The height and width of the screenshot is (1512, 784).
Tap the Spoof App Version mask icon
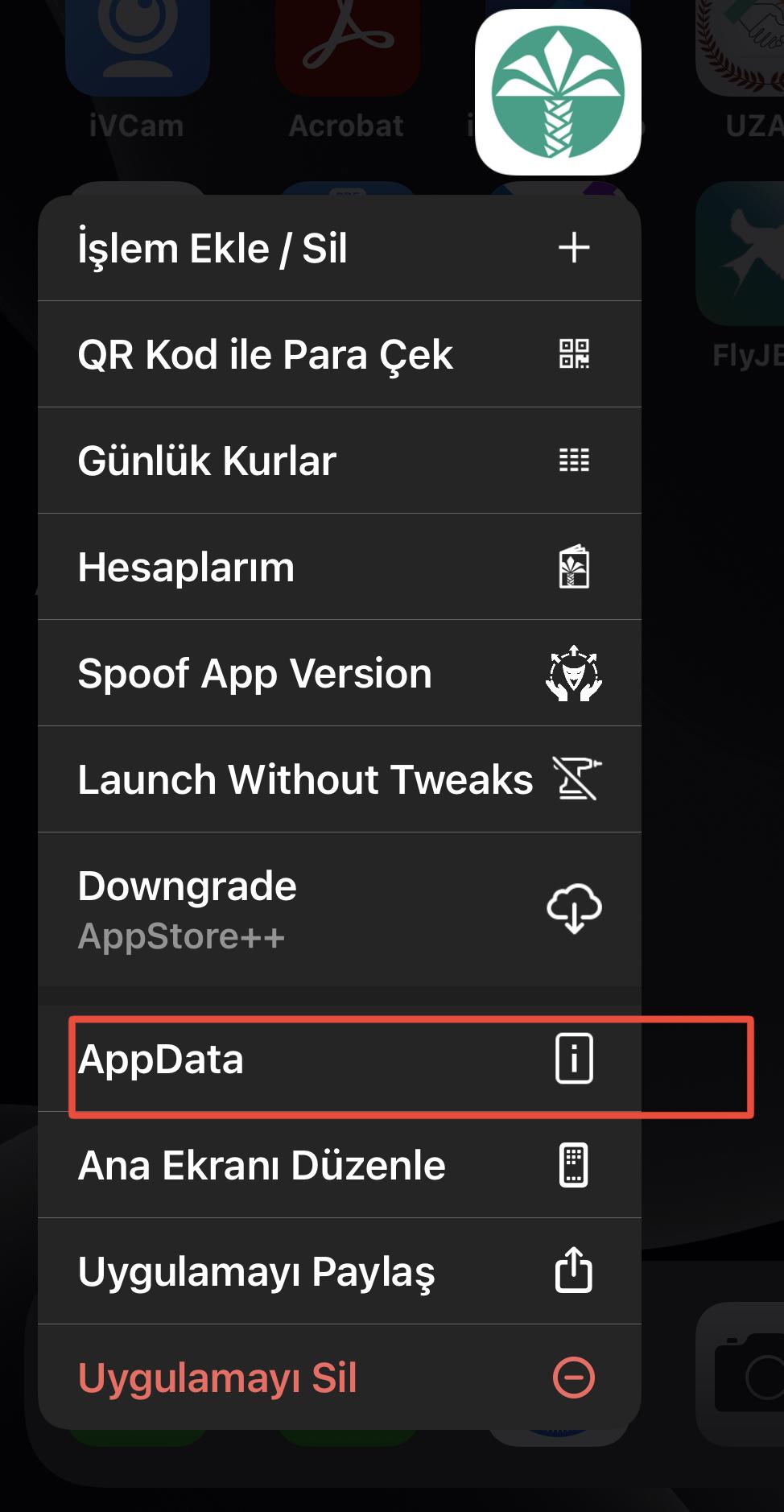tap(574, 673)
